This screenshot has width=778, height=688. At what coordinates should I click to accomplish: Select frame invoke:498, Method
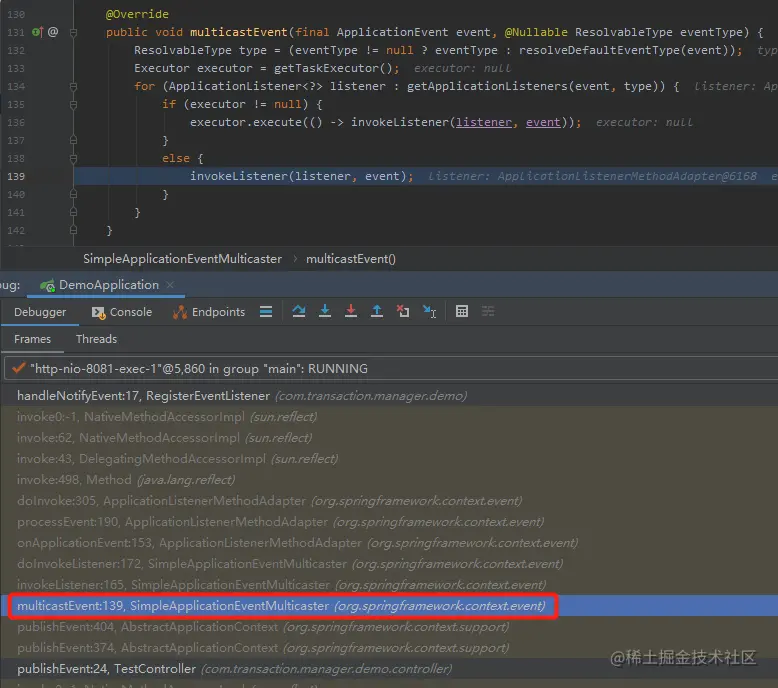click(x=389, y=480)
